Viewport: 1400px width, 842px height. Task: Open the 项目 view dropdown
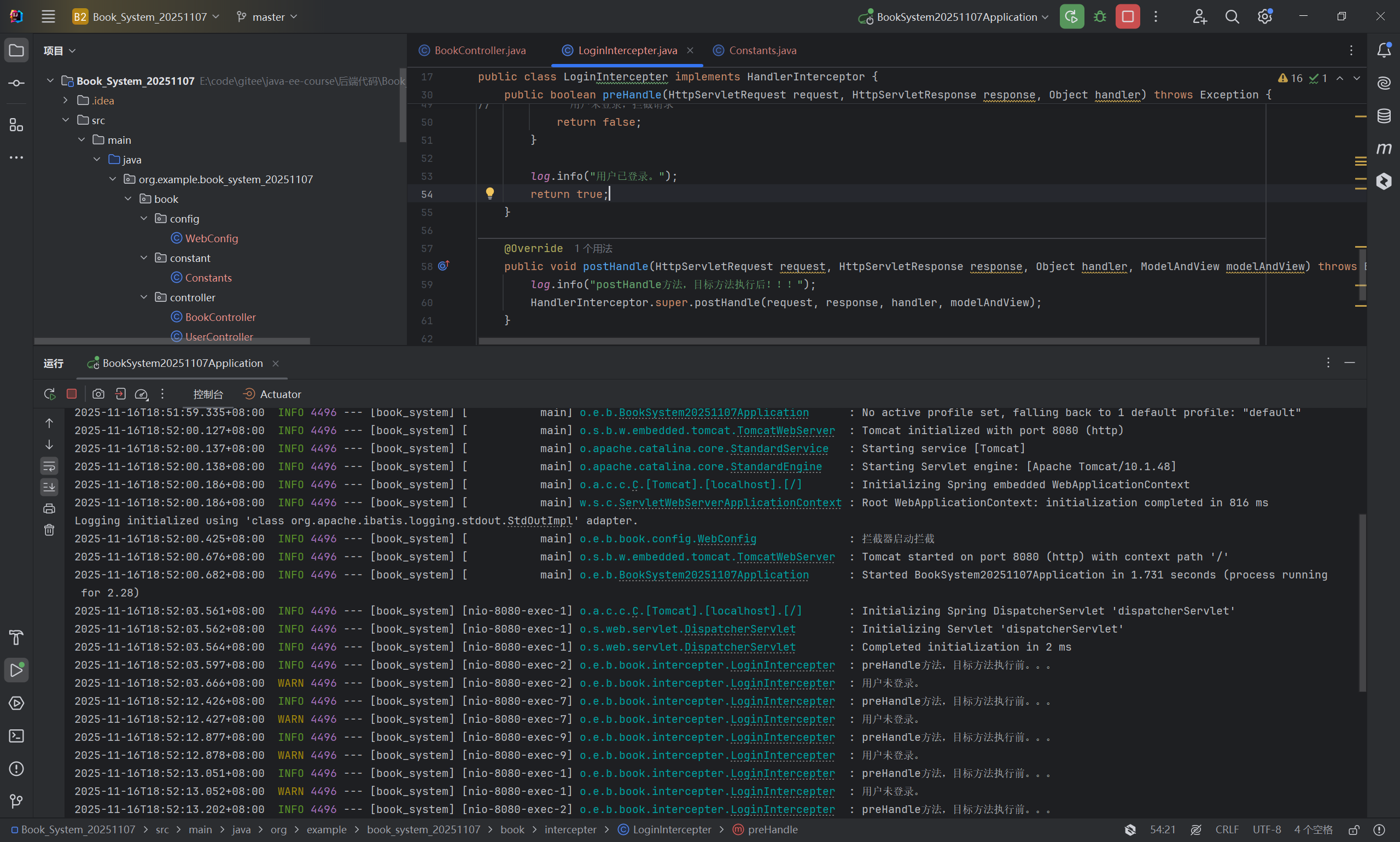(x=60, y=50)
